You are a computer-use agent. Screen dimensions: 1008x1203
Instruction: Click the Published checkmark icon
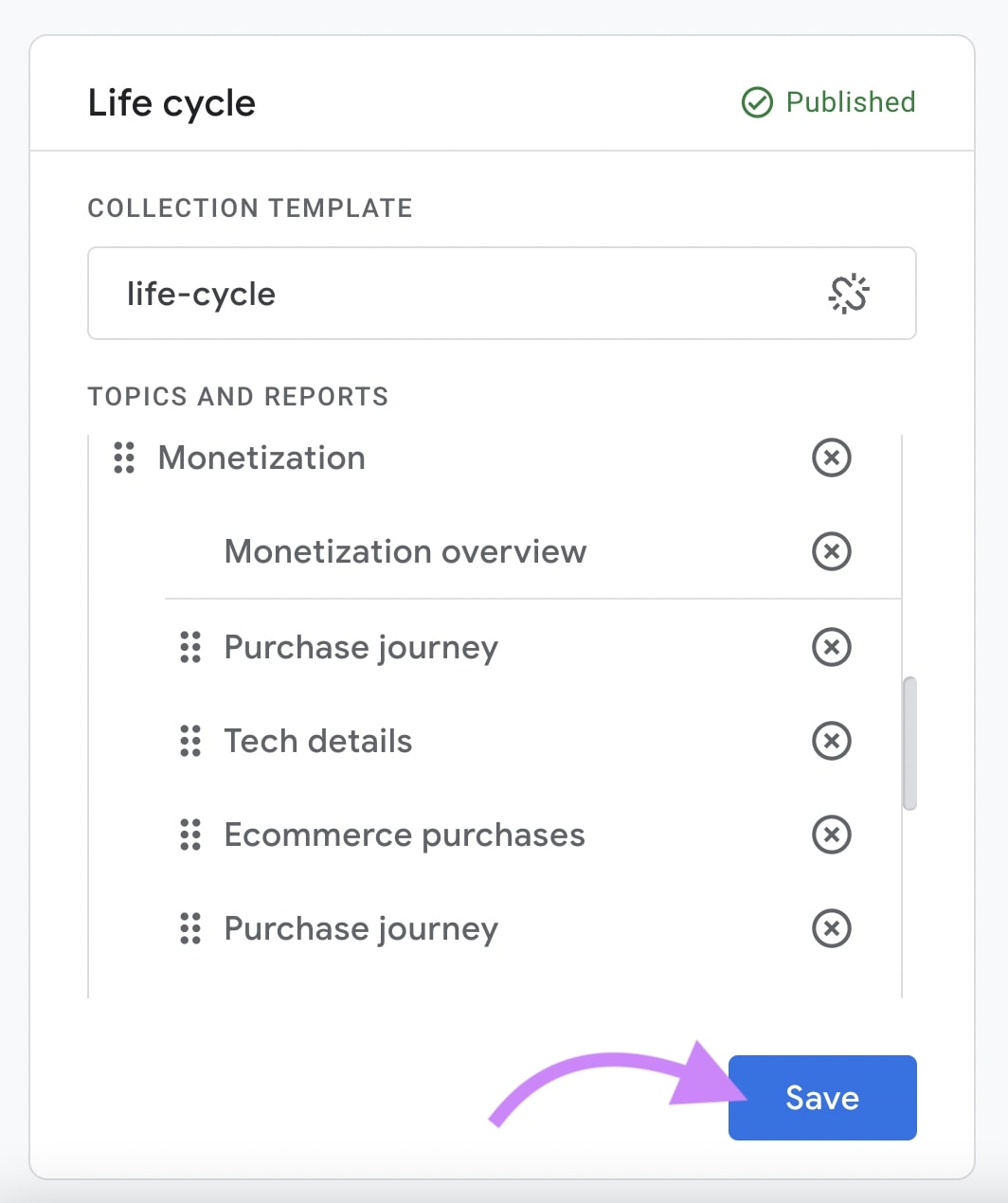pos(756,102)
